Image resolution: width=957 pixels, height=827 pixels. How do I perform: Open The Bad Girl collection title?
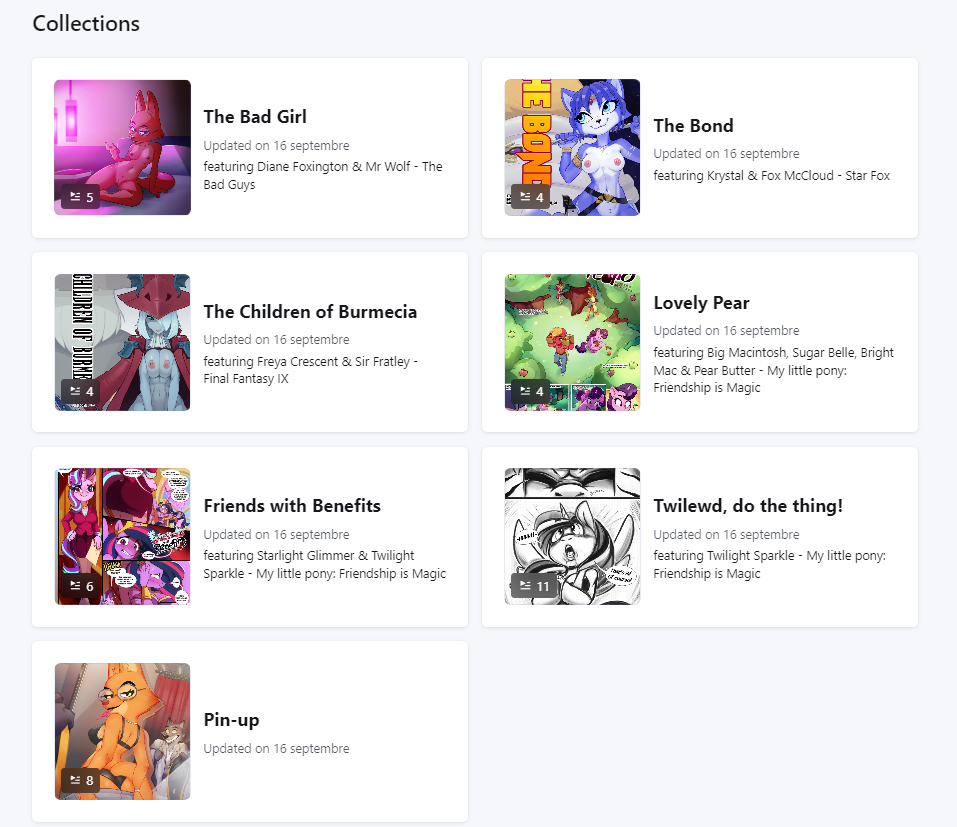tap(255, 117)
